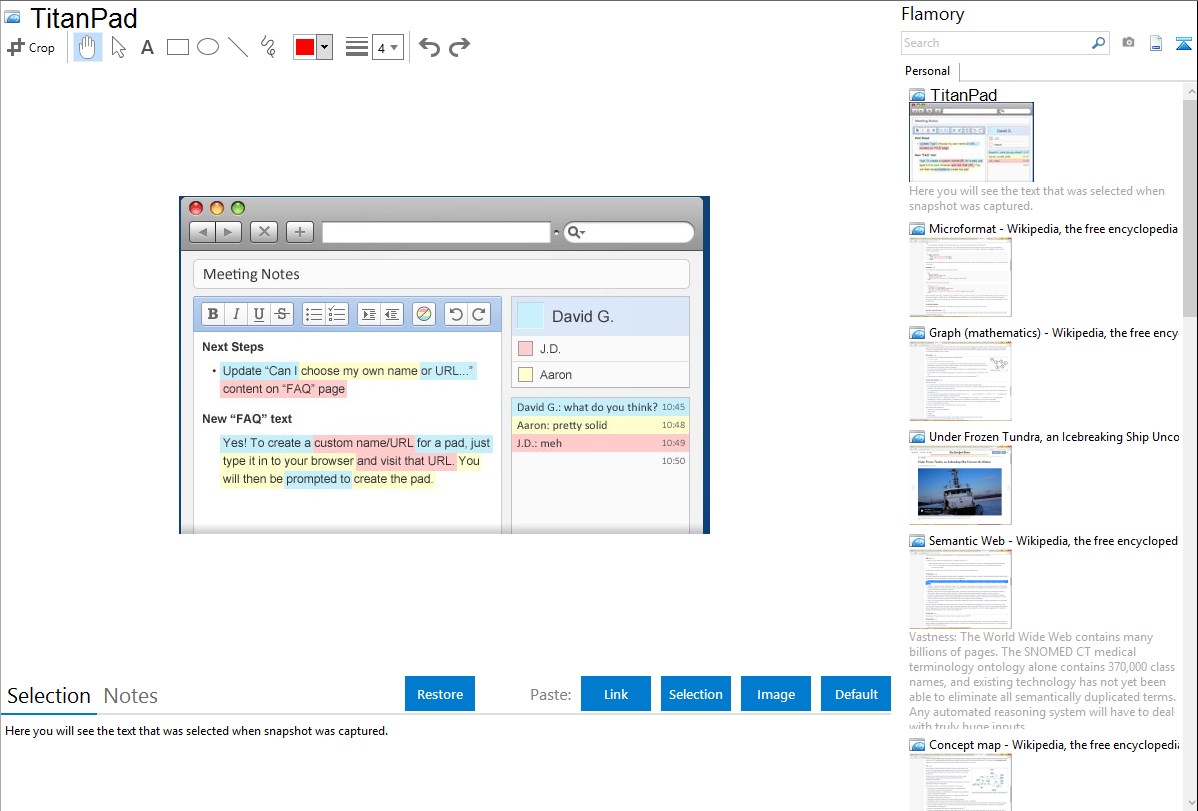Image resolution: width=1198 pixels, height=811 pixels.
Task: Click the search magnifier icon
Action: [1099, 43]
